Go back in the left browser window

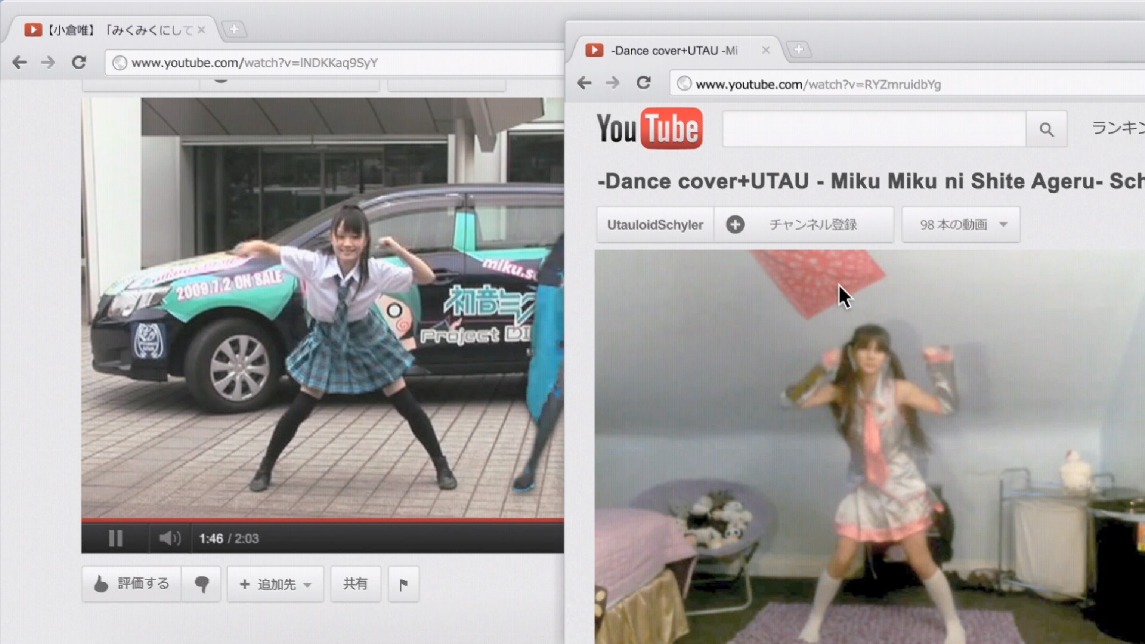20,62
